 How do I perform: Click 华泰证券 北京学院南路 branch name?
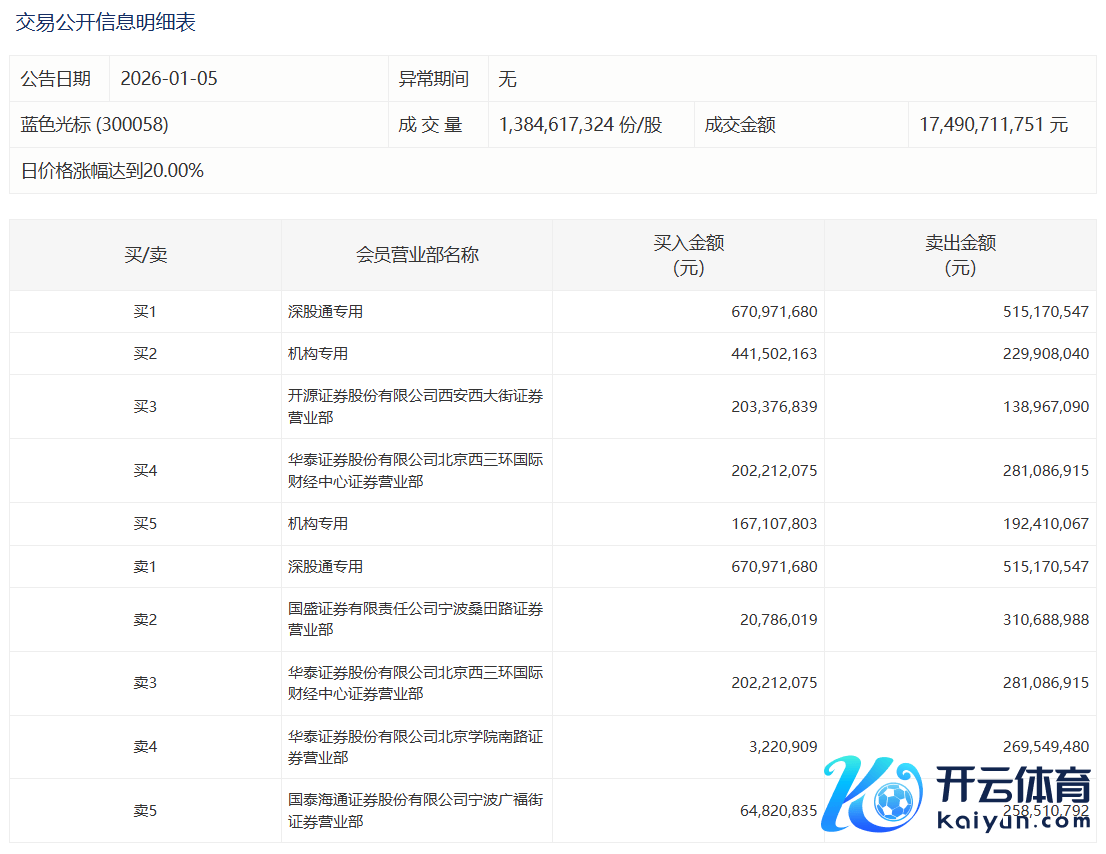pyautogui.click(x=415, y=747)
